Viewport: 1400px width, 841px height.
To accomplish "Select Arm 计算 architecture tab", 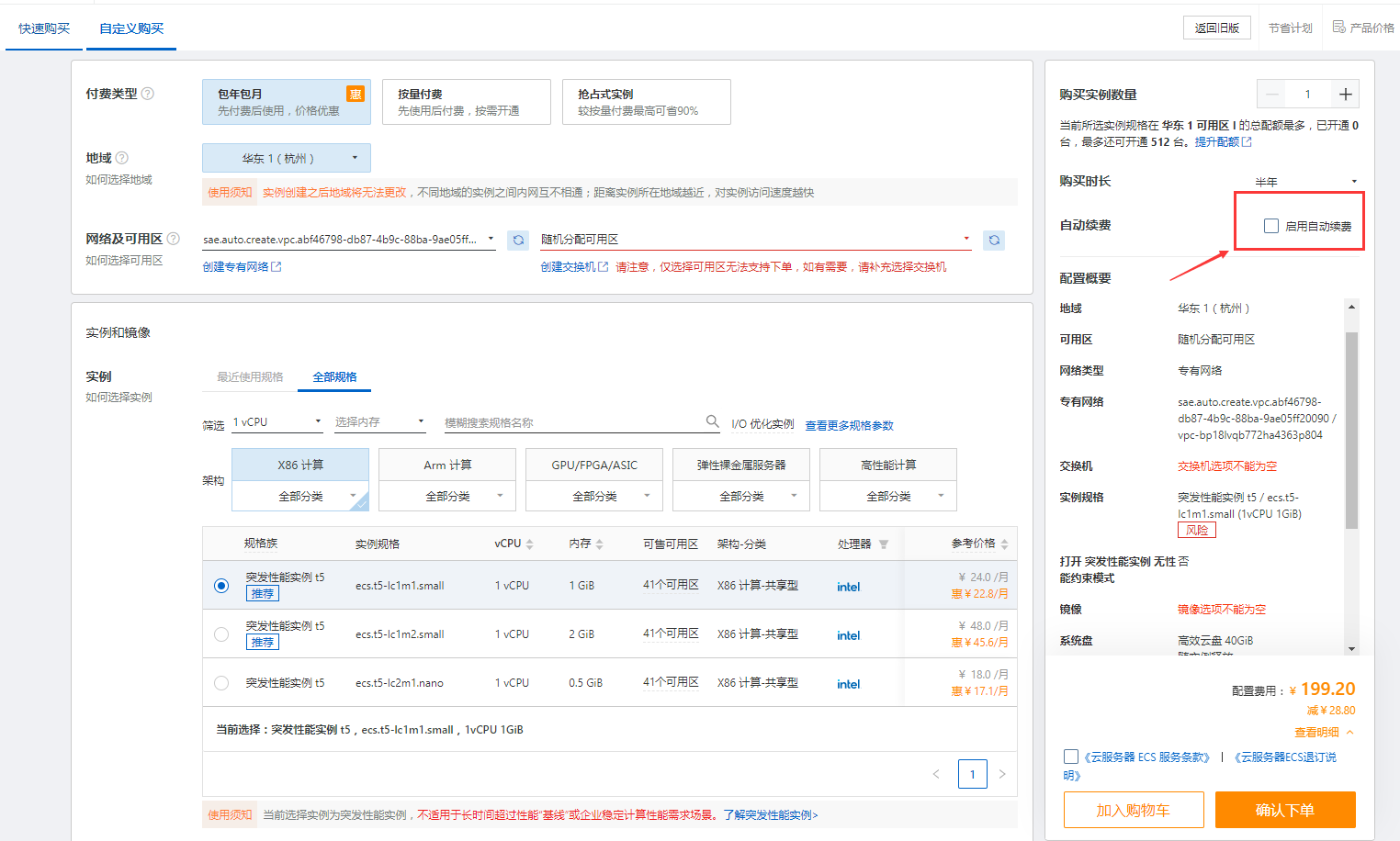I will [x=447, y=465].
